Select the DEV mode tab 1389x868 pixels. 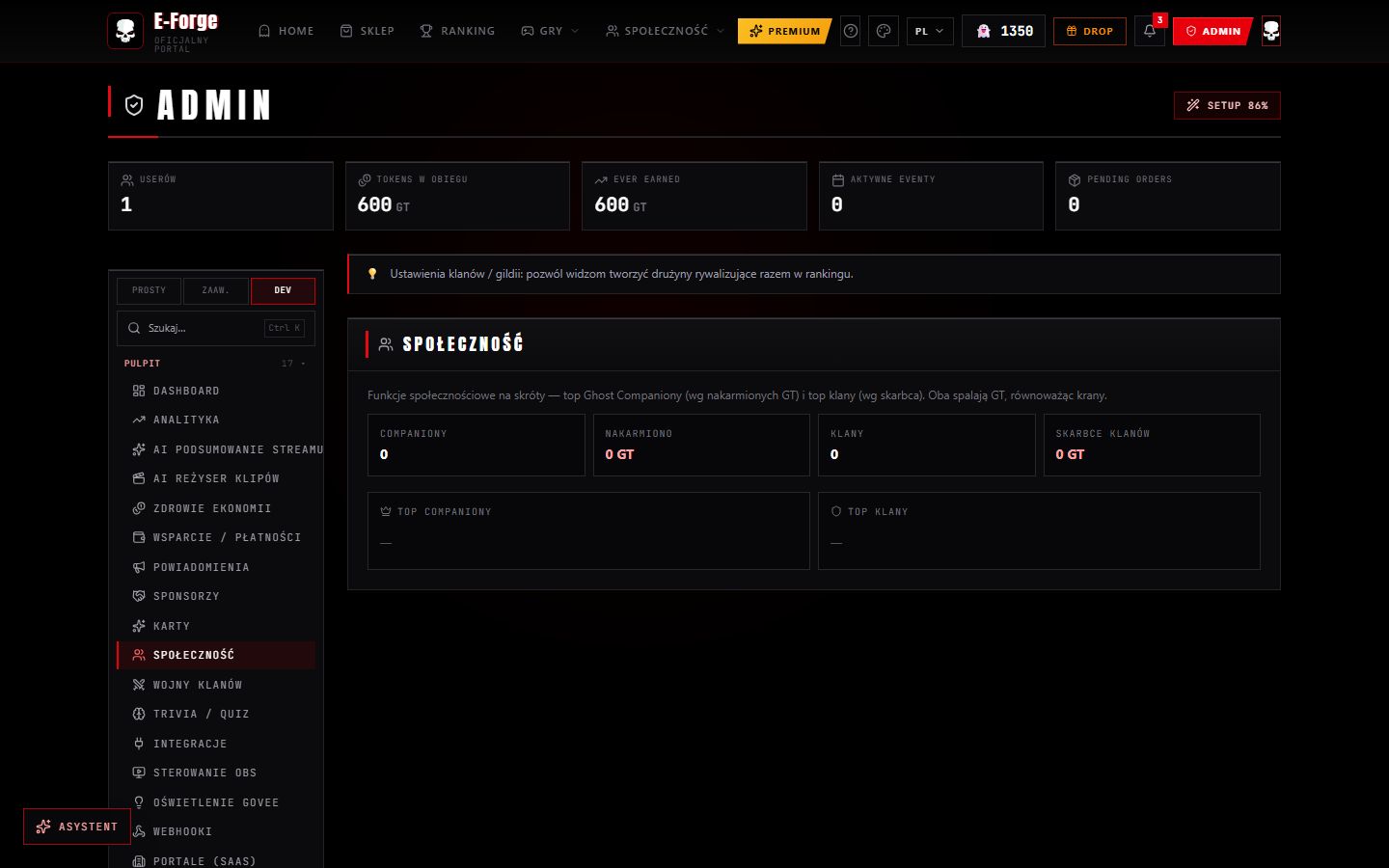pos(283,290)
